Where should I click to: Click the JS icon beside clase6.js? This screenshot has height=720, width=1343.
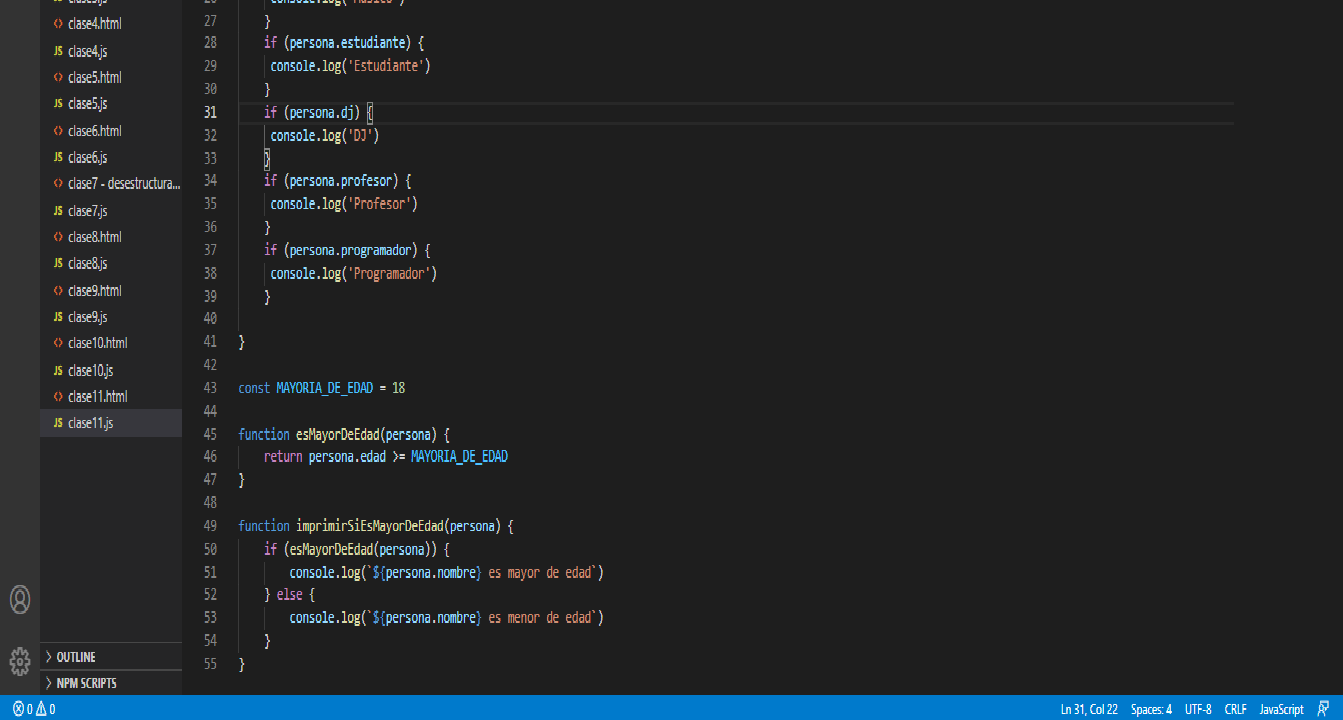[x=58, y=157]
